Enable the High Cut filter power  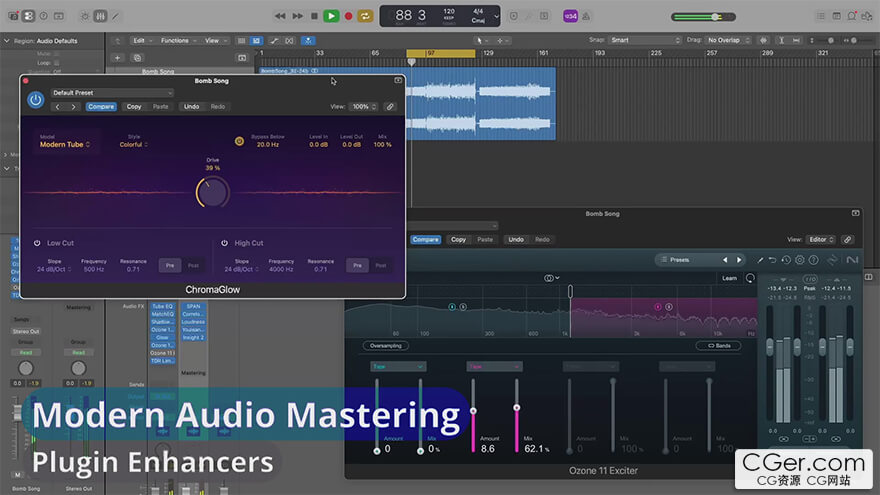(224, 243)
